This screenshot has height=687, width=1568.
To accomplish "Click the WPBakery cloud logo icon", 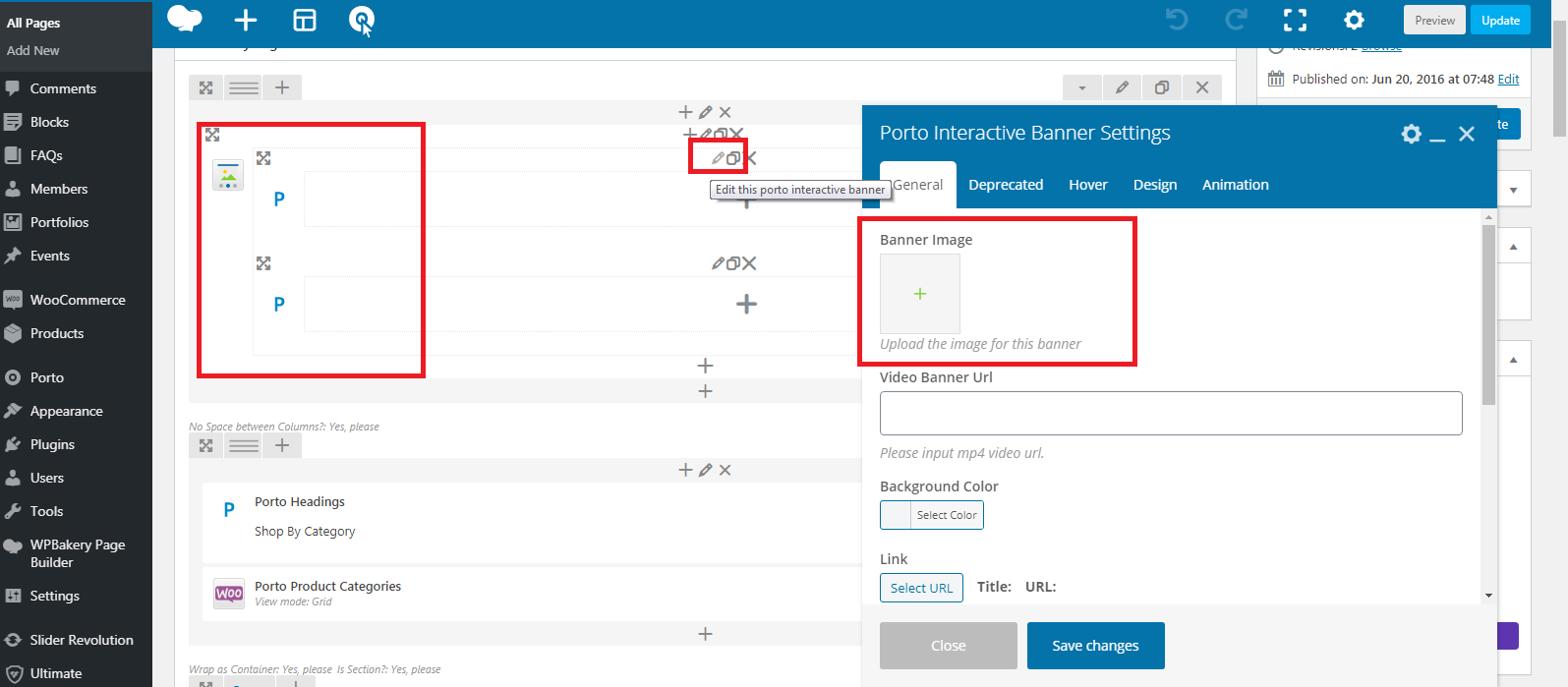I will 185,19.
